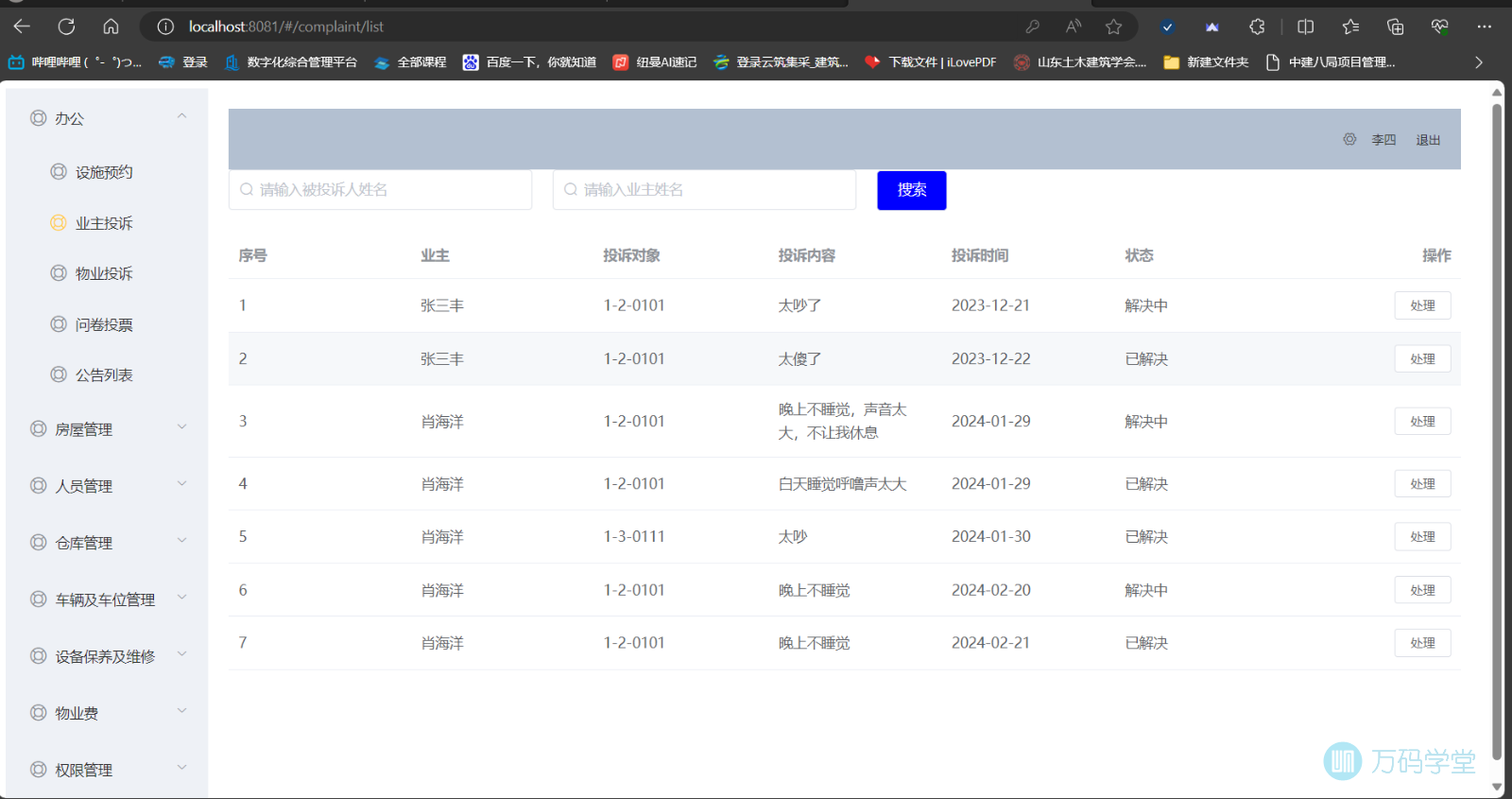Click 处理 for the 2024-01-30 complaint
The height and width of the screenshot is (799, 1512).
(1422, 537)
